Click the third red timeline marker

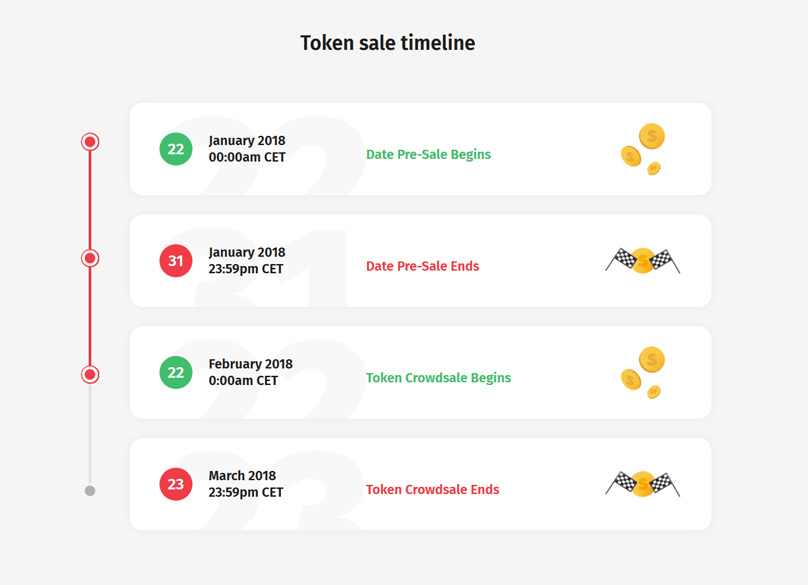tap(90, 375)
